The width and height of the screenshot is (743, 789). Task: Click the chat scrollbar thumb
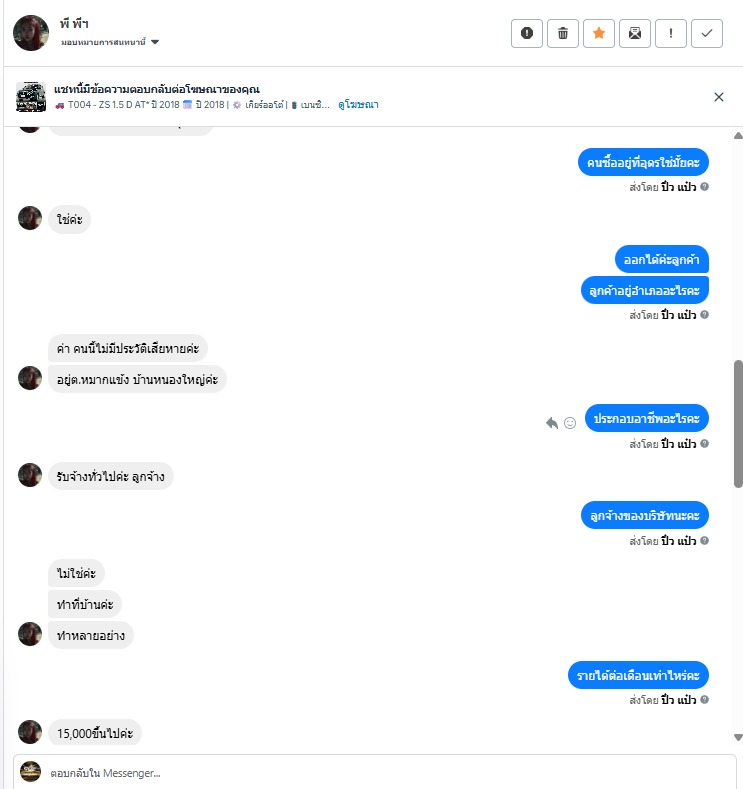pos(738,424)
